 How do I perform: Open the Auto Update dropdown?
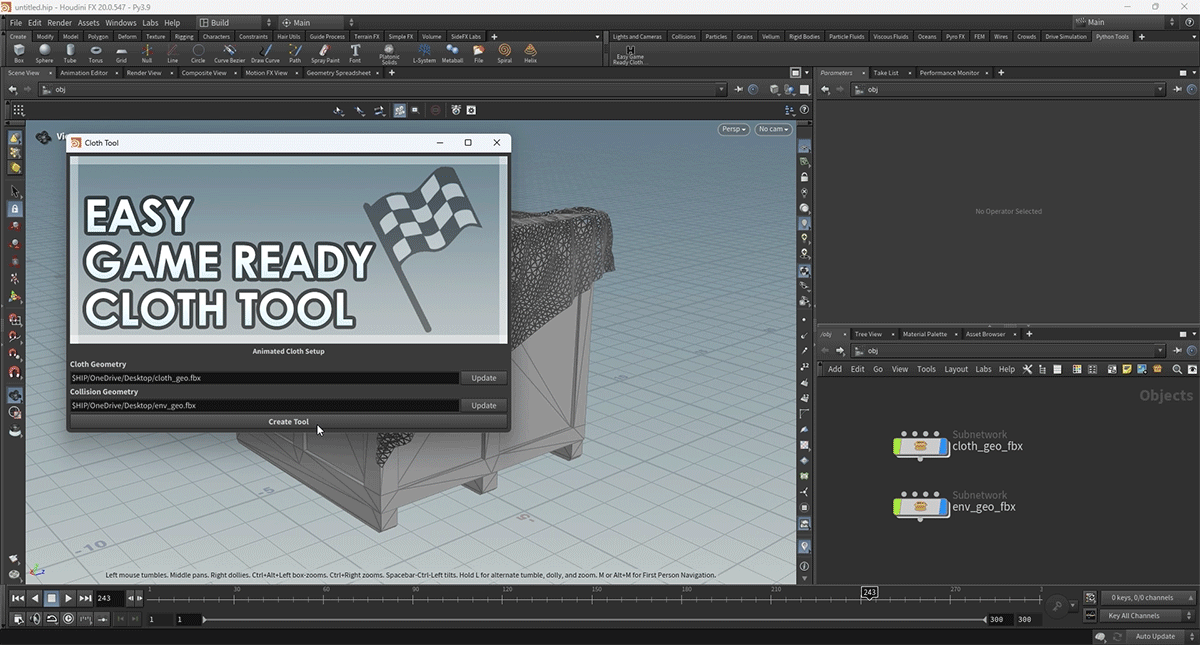coord(1160,636)
